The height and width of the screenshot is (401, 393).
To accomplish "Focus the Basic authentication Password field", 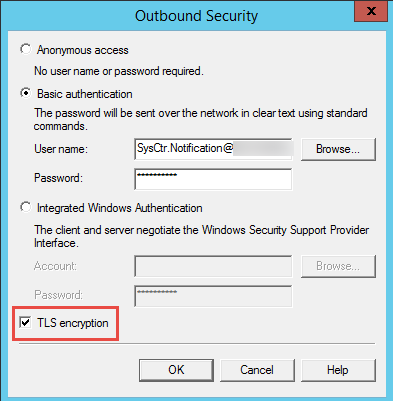I will click(213, 179).
